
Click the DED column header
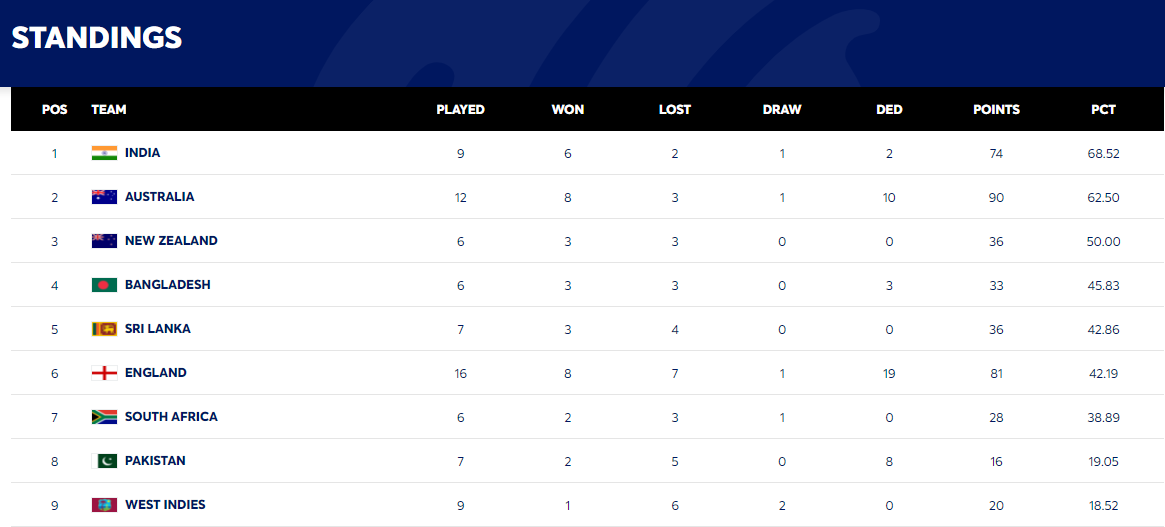(x=889, y=109)
